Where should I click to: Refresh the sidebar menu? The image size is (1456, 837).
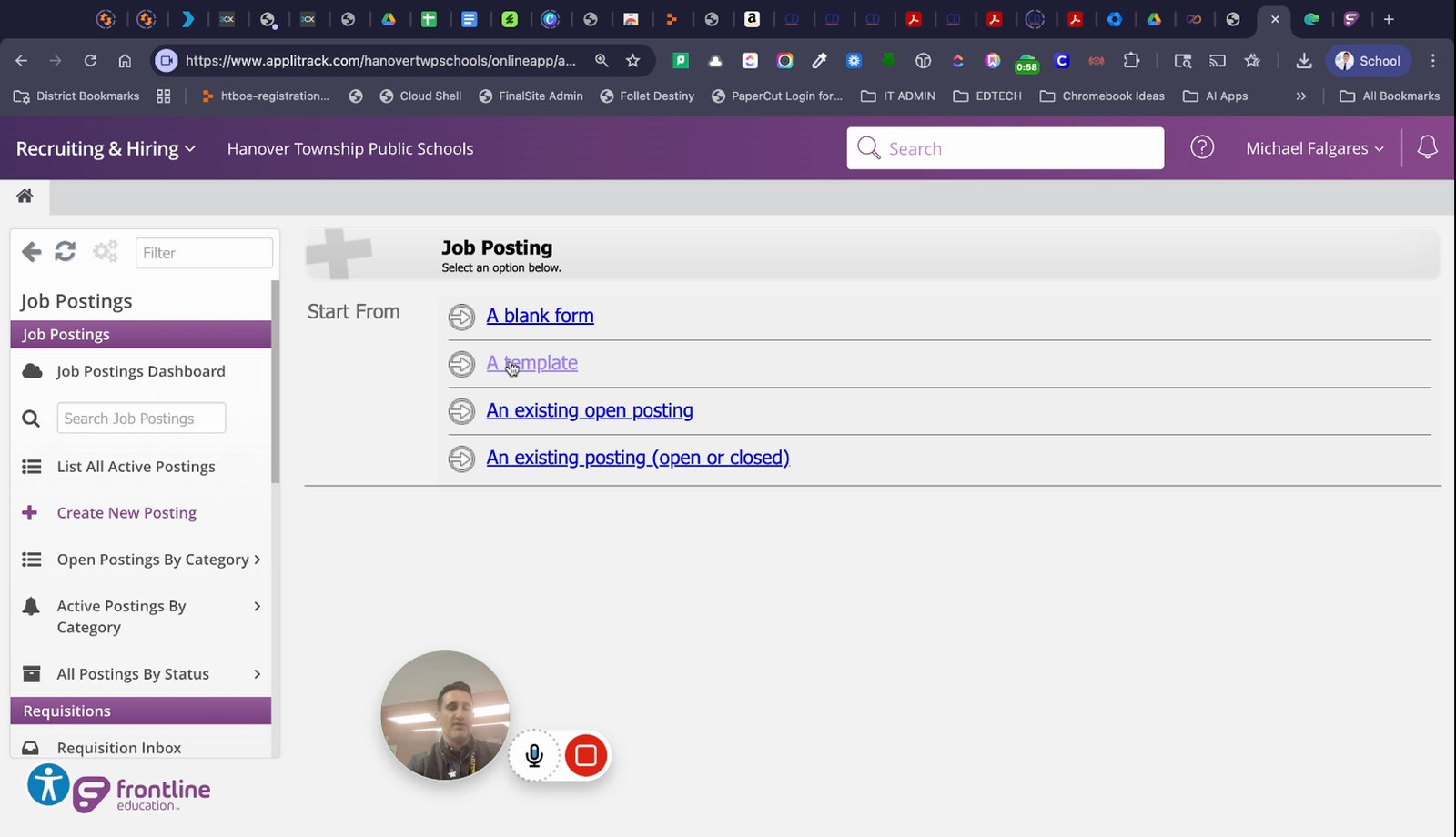click(66, 252)
